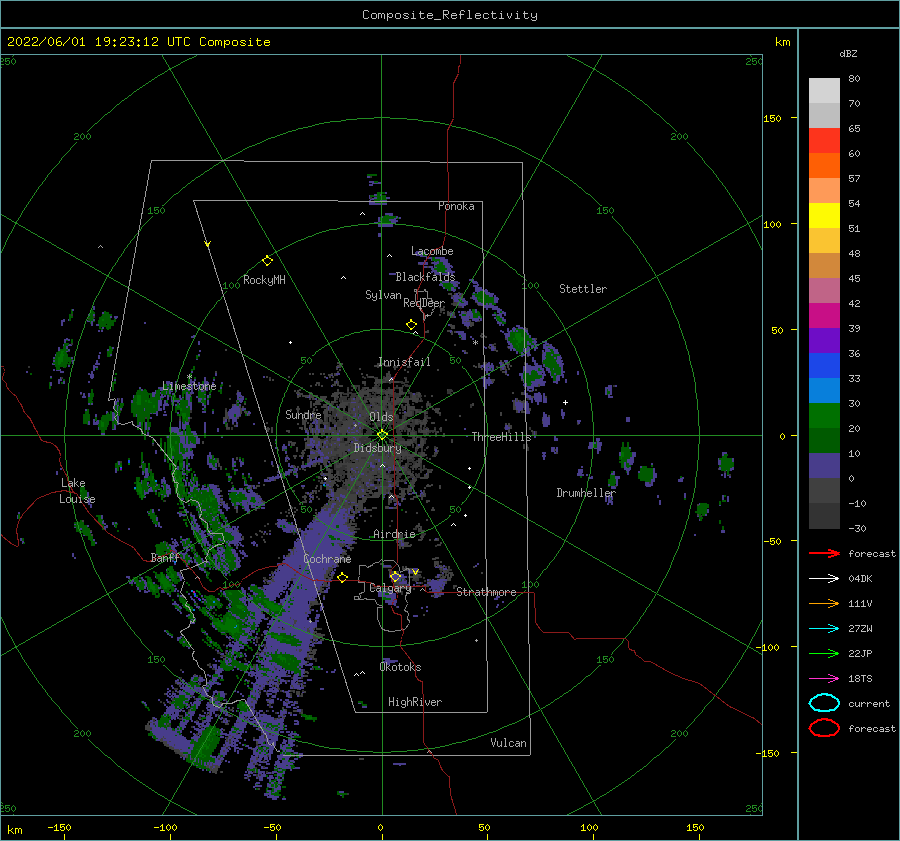This screenshot has width=900, height=841.
Task: Select the bright yellow 51-54 dBZ swatch
Action: (824, 216)
